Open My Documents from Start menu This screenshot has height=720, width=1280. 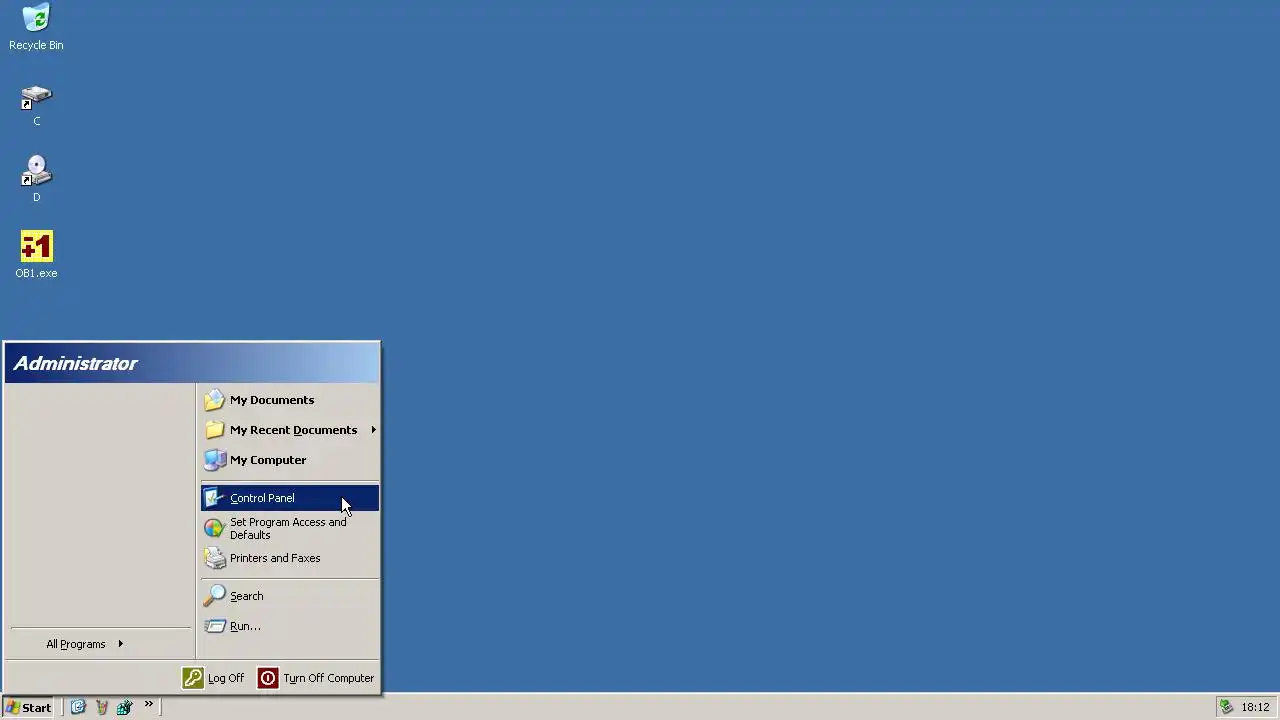[290, 400]
